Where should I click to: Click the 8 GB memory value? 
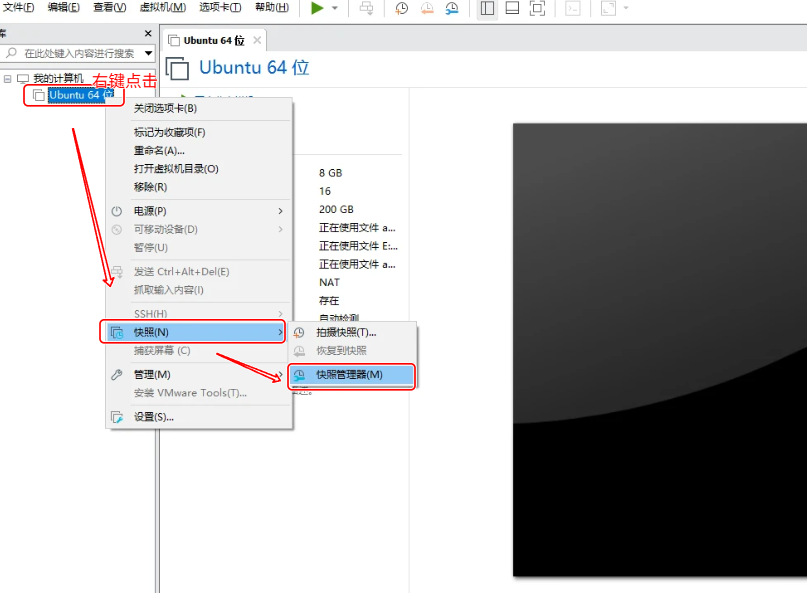click(x=330, y=173)
